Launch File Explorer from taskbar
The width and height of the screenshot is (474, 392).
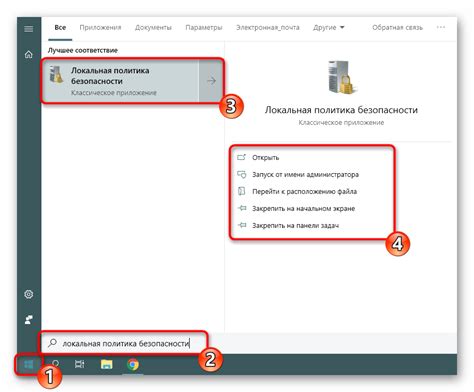(x=107, y=364)
